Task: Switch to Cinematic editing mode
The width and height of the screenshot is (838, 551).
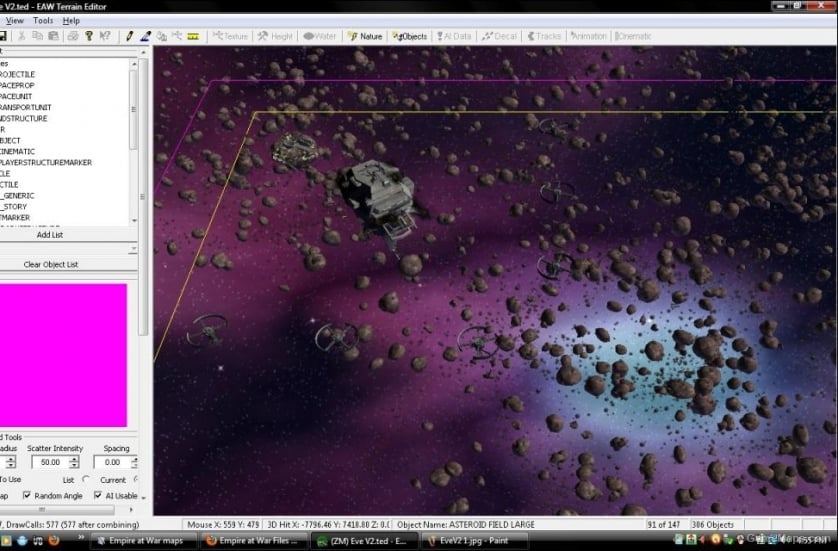Action: pos(633,36)
